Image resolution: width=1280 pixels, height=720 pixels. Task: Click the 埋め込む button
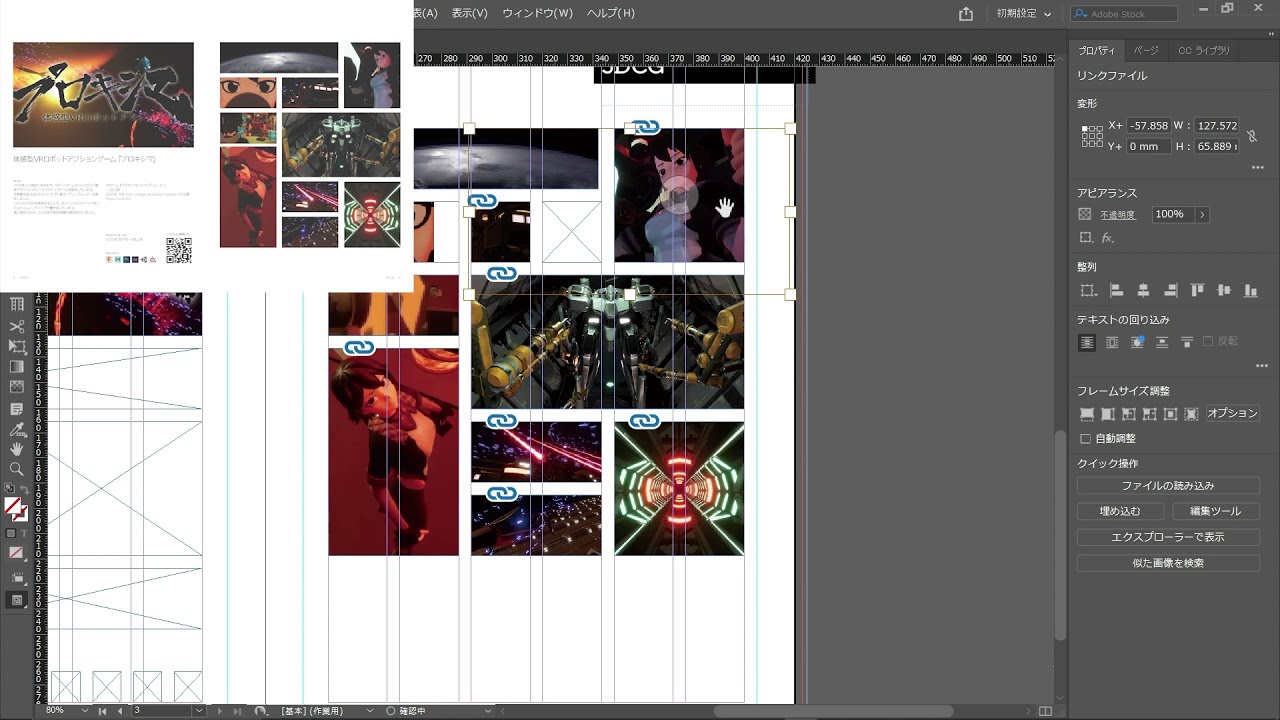click(x=1120, y=511)
